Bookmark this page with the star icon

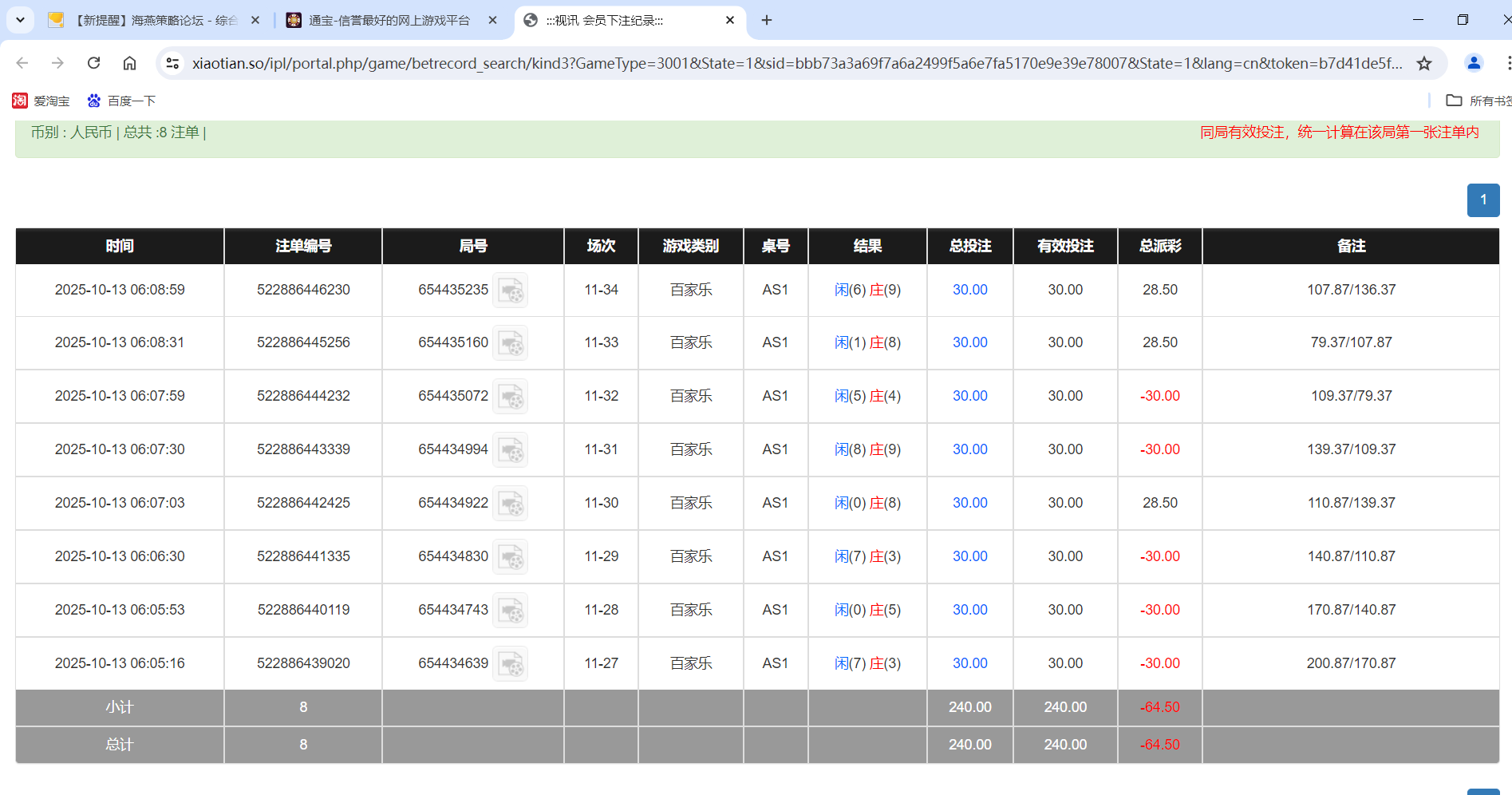coord(1425,63)
